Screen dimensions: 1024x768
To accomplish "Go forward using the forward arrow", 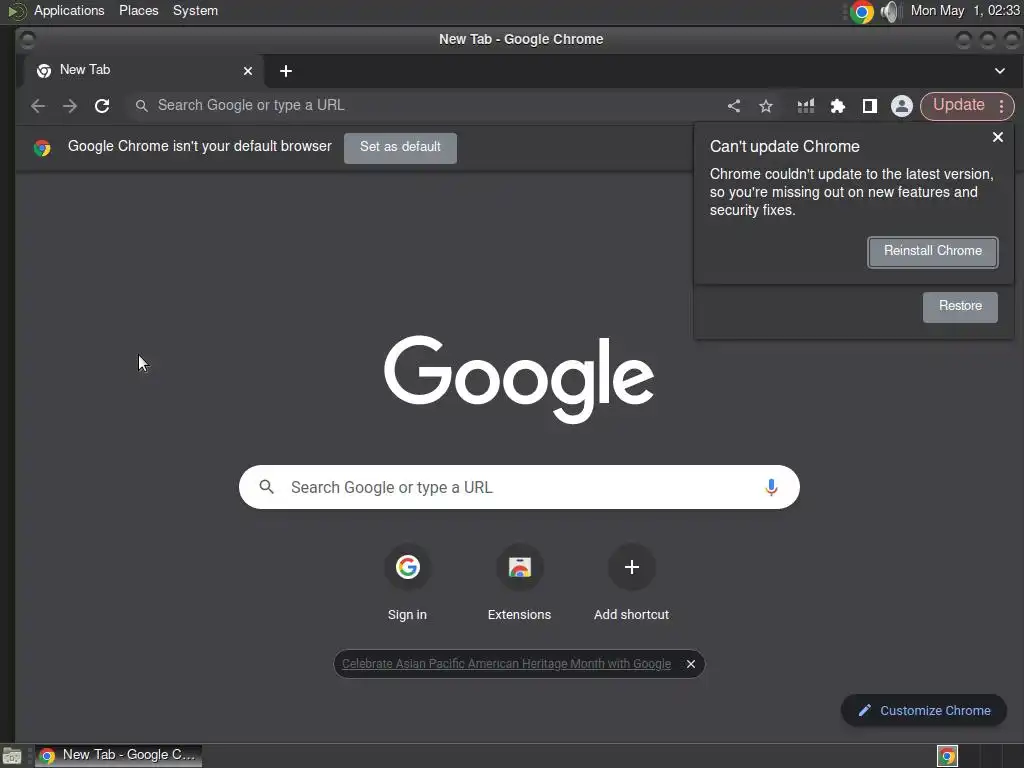I will pos(70,106).
